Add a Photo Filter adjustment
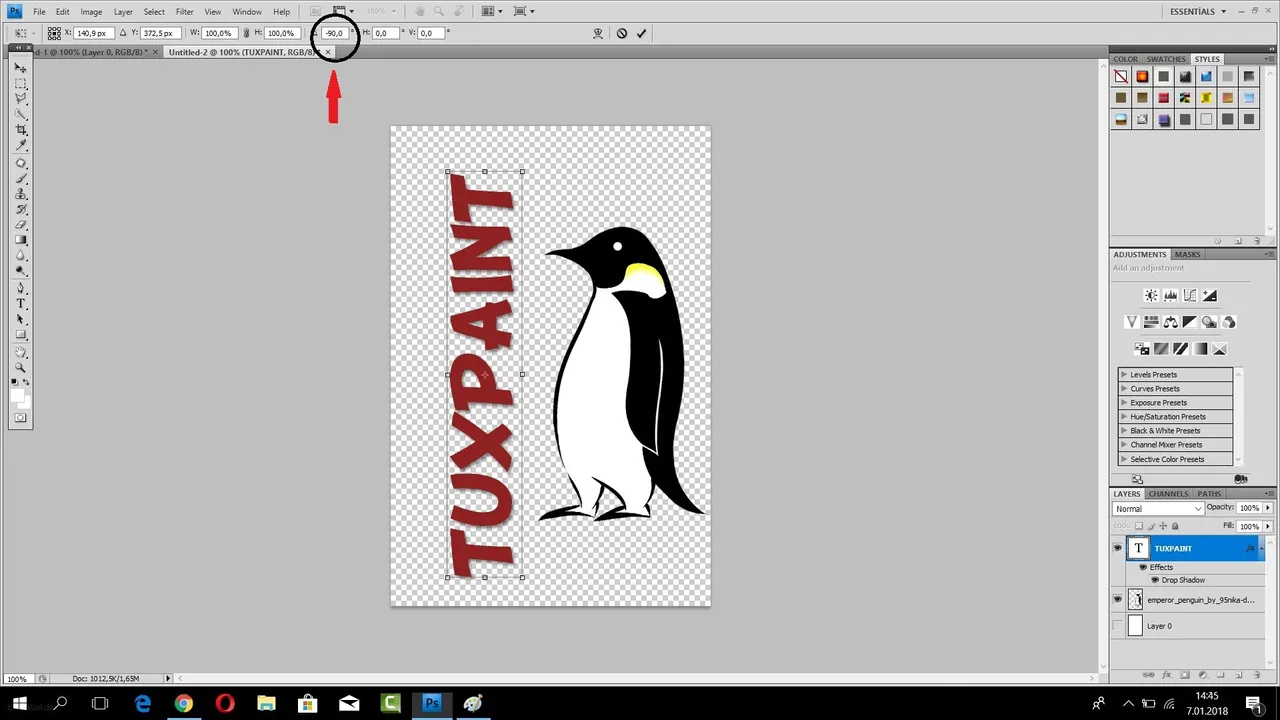Viewport: 1280px width, 720px height. [1209, 321]
